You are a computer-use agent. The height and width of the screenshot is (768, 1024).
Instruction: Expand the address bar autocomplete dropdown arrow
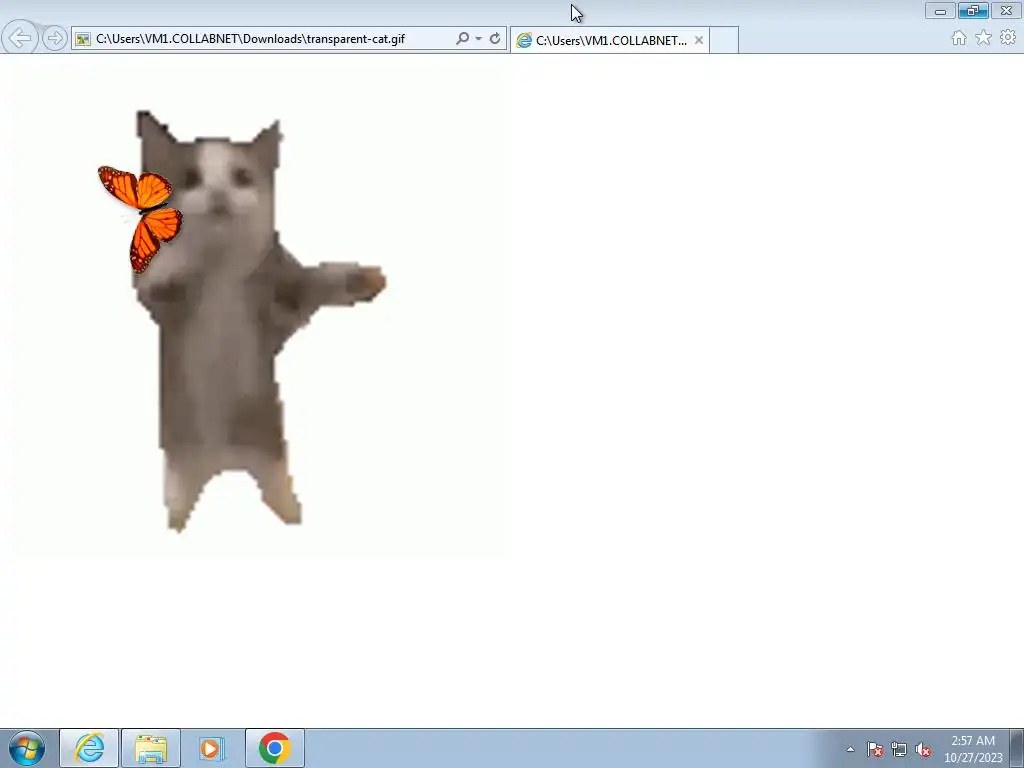pos(479,39)
